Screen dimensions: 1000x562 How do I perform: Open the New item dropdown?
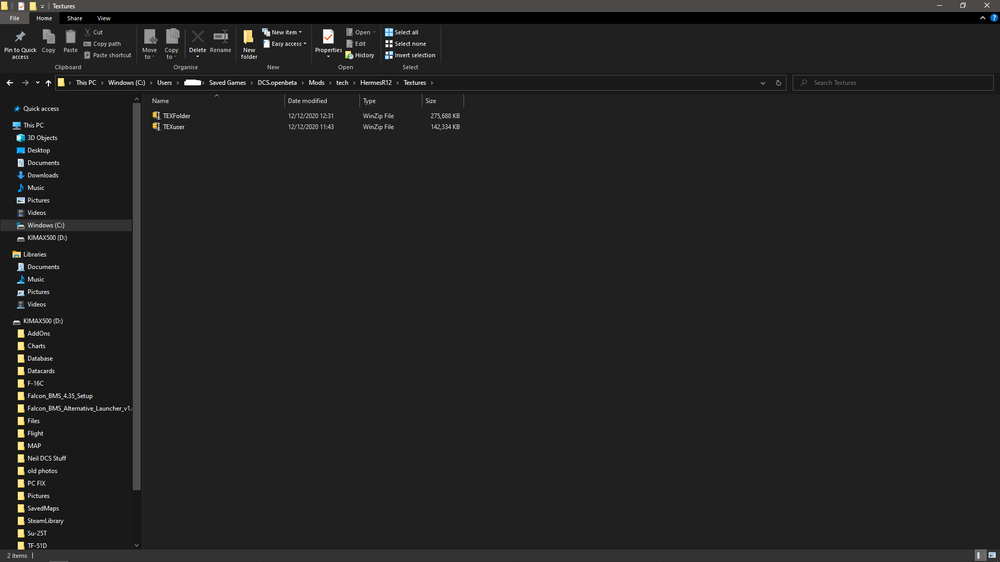282,32
